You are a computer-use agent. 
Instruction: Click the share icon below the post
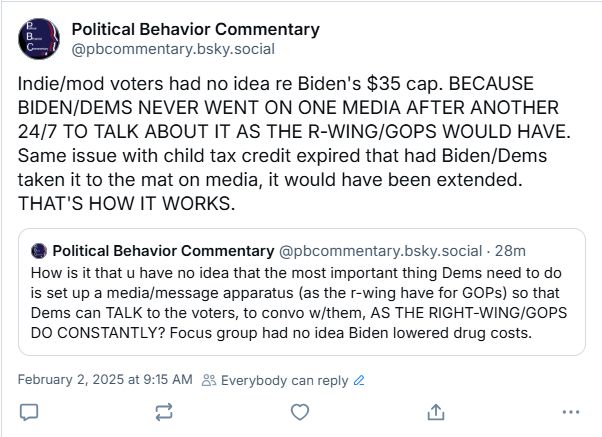click(435, 411)
